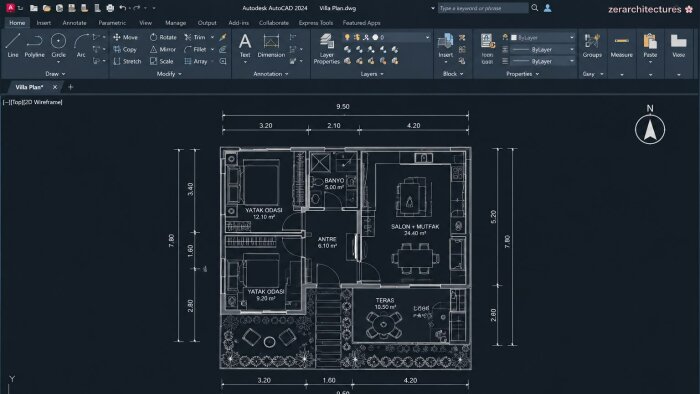Click the Copy command
Screen dimensions: 700x394
click(125, 49)
